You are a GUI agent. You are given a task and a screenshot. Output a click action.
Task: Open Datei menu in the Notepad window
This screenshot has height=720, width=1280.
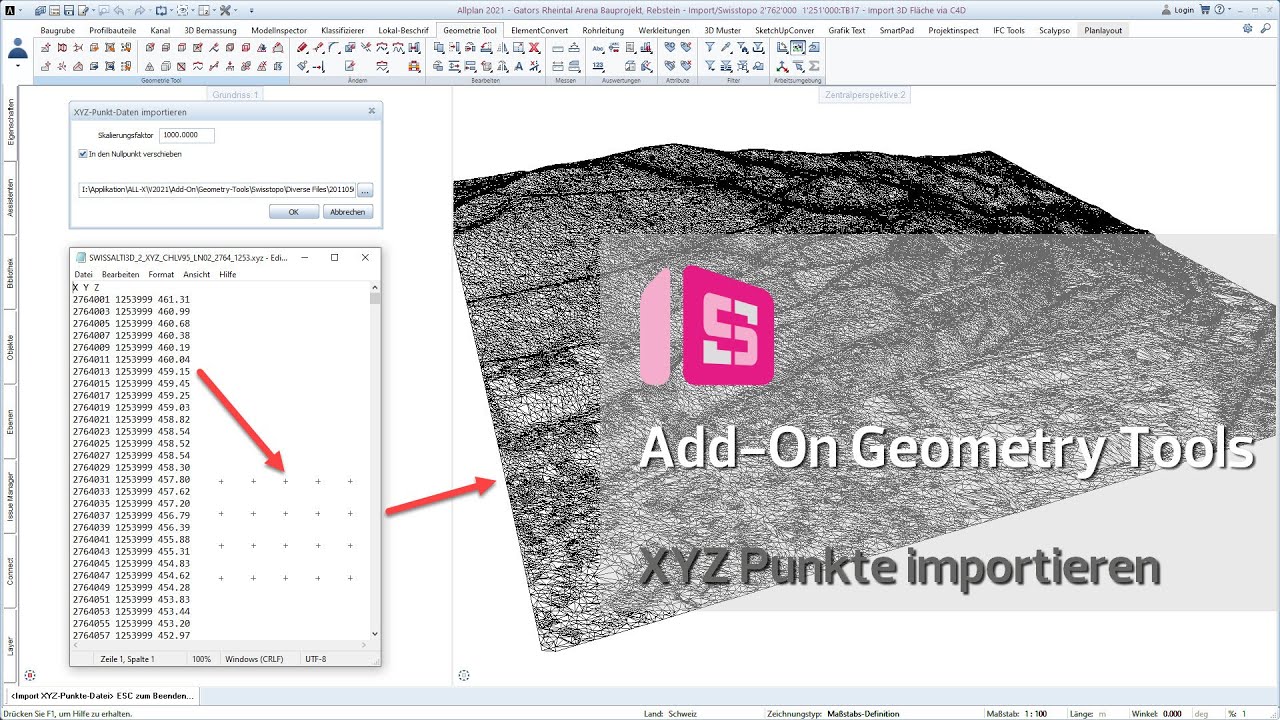click(83, 274)
